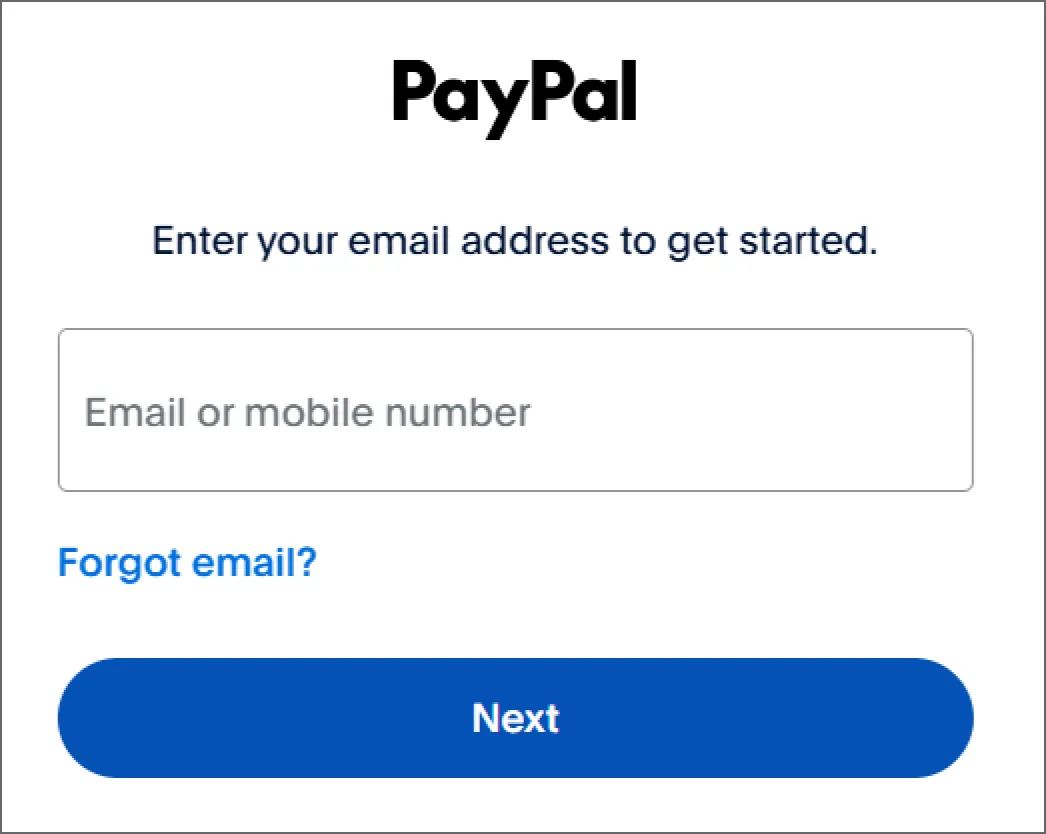Continue by clicking Next
This screenshot has width=1046, height=834.
[x=516, y=718]
